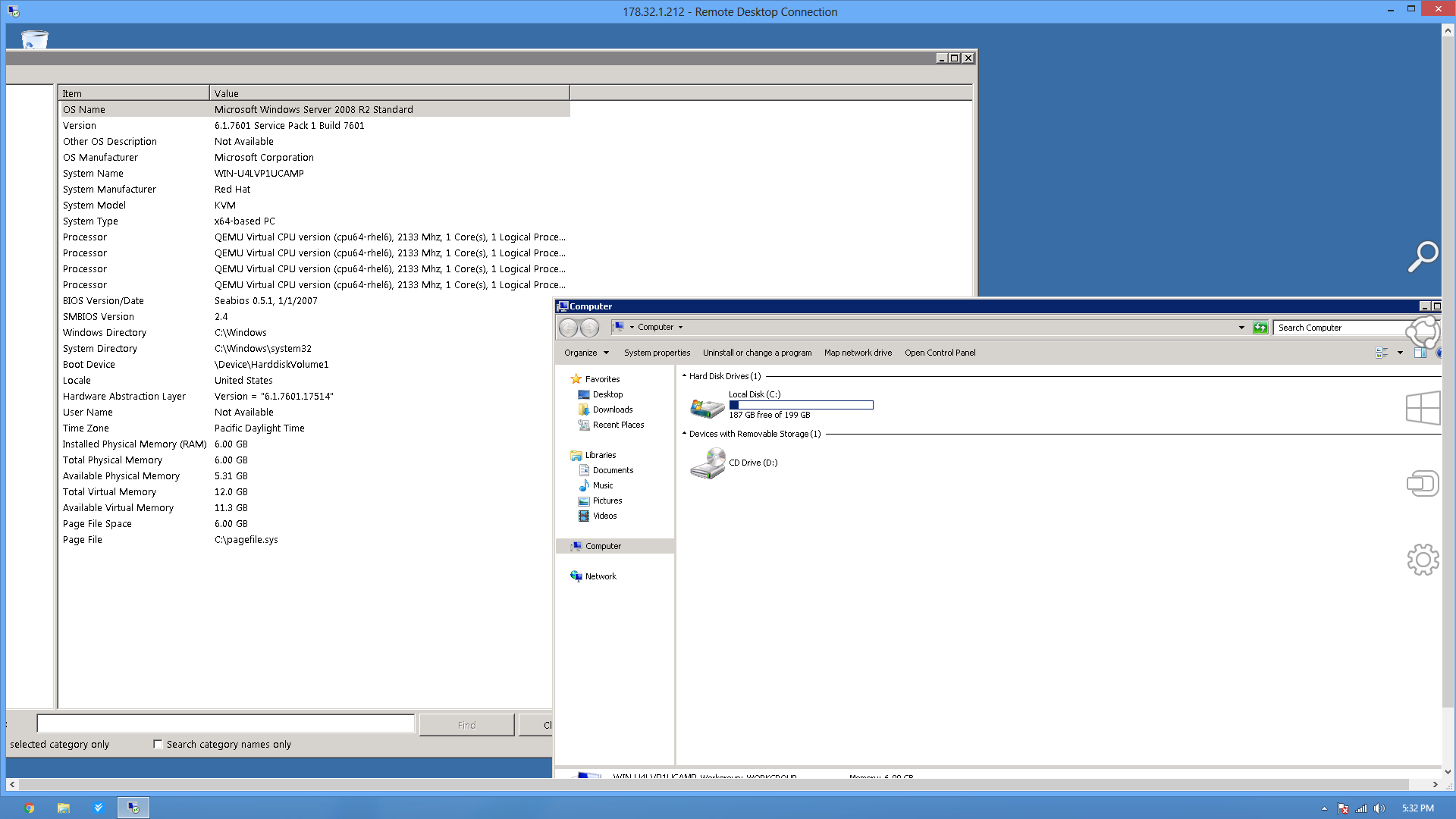Click the Libraries heading in navigation
This screenshot has height=819, width=1456.
point(593,455)
